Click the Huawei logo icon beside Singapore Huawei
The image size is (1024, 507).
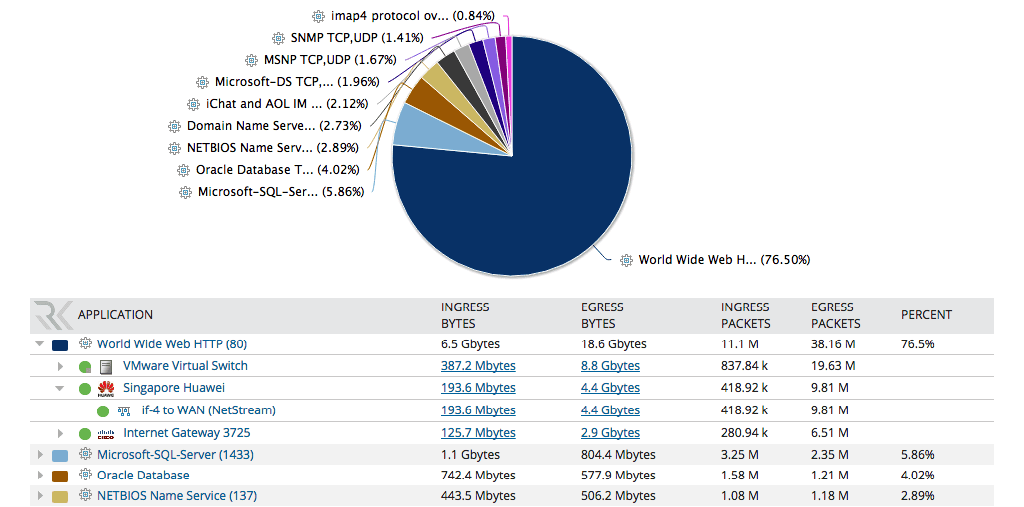106,388
